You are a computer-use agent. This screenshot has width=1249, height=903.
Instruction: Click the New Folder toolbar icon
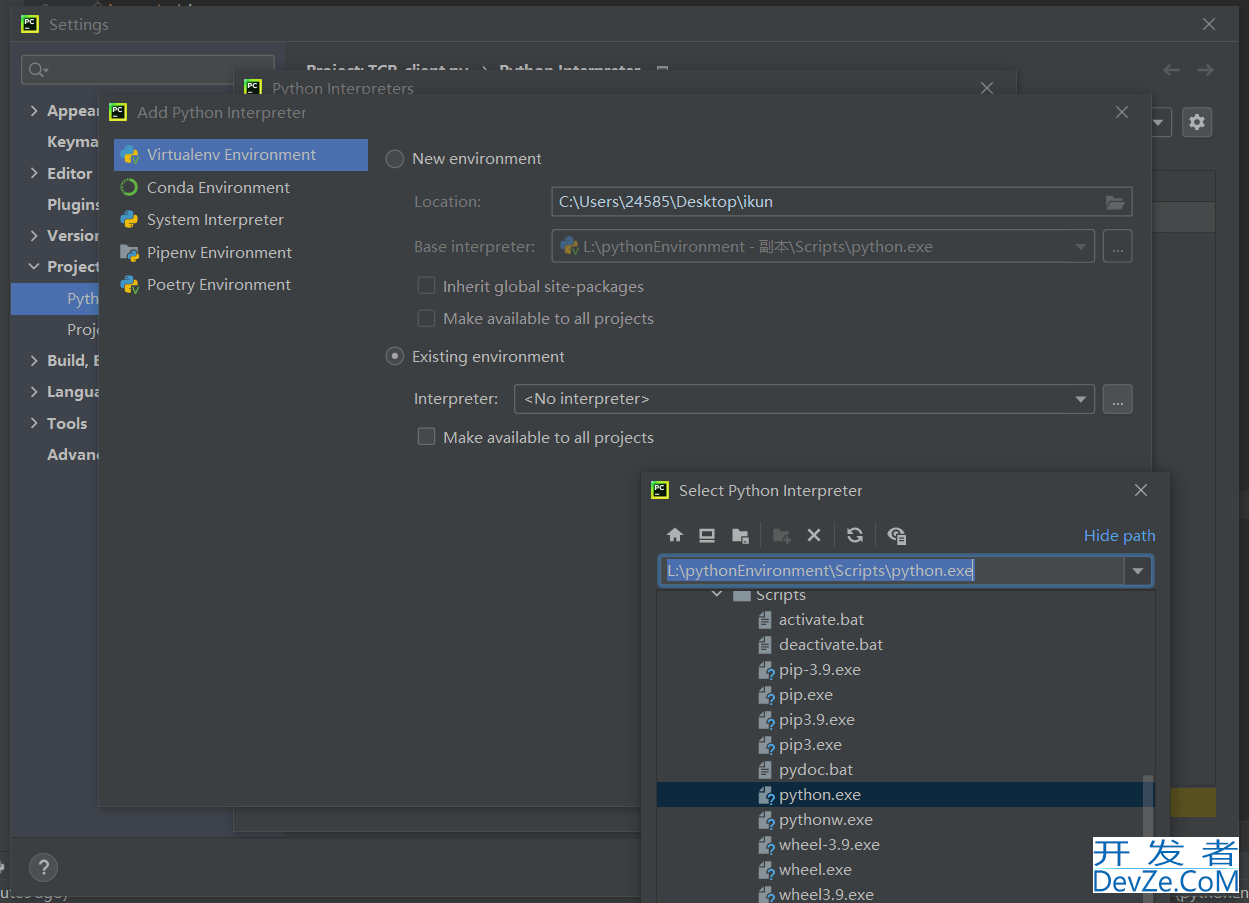pos(782,535)
